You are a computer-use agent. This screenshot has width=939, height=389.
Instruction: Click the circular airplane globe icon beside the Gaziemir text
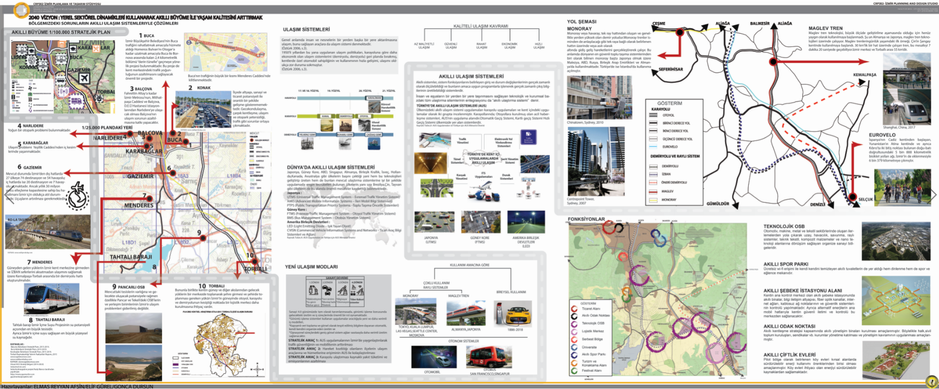point(77,197)
